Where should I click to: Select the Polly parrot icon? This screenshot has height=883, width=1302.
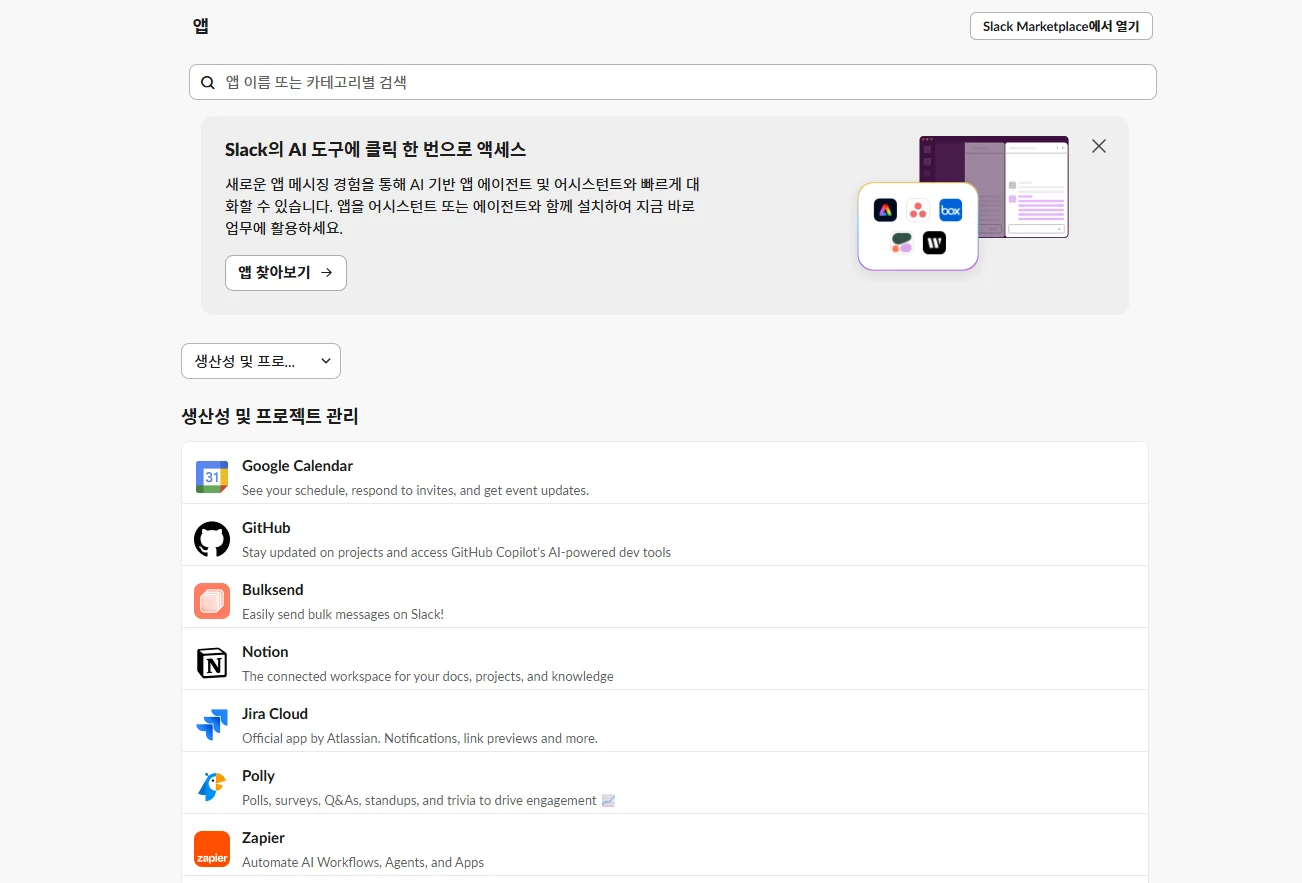212,787
